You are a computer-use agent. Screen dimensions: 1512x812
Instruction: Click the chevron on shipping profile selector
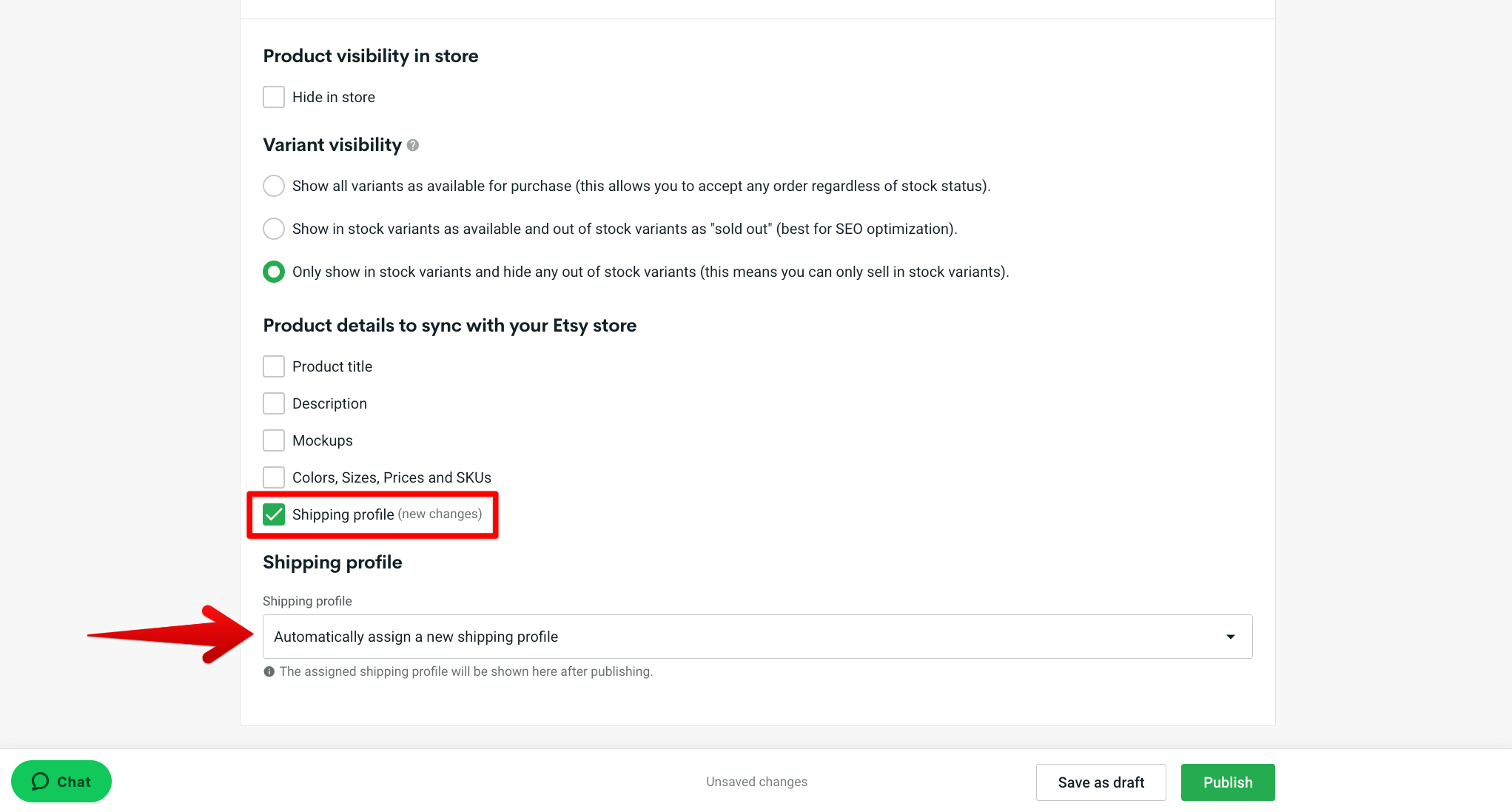1230,636
